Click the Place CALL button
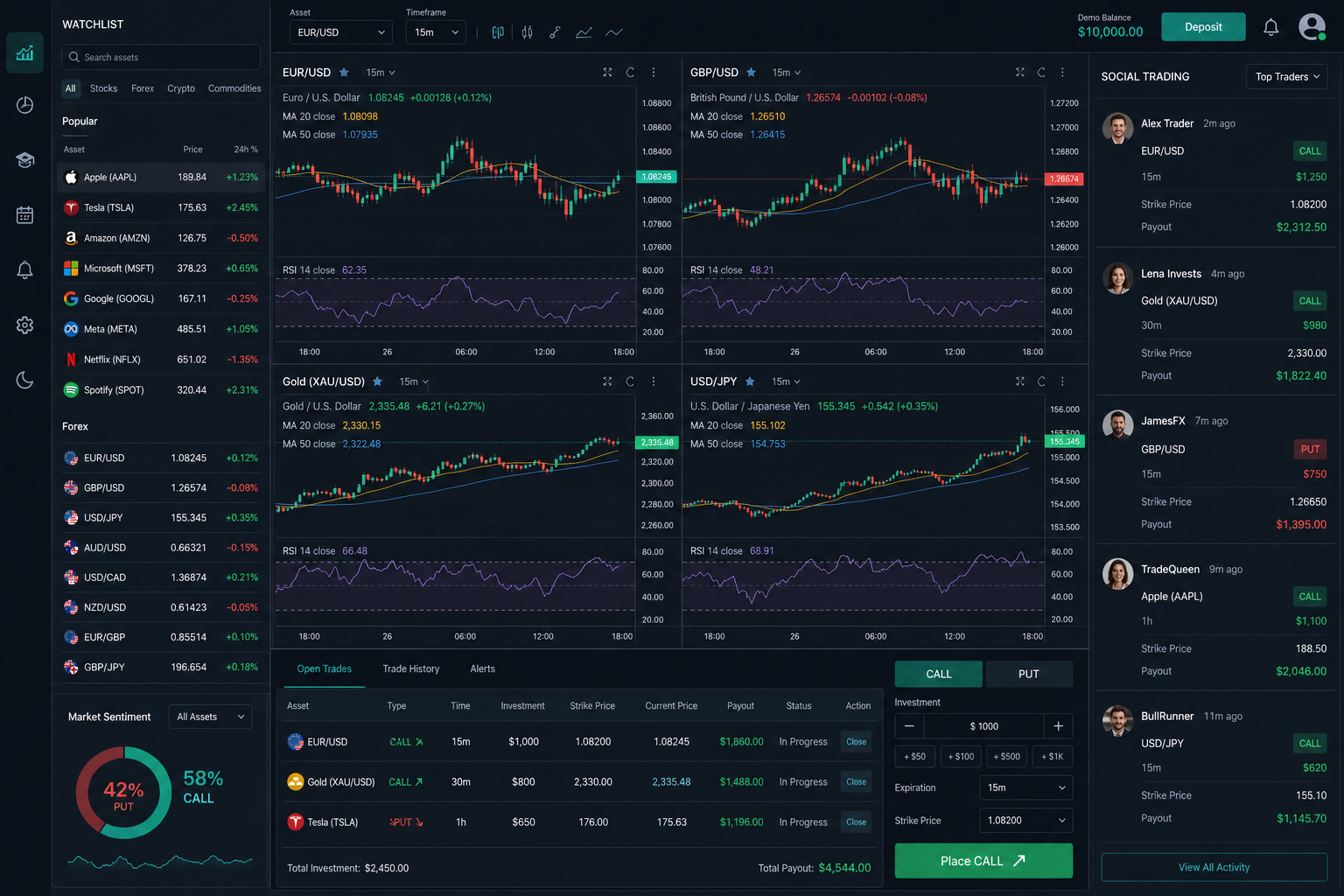This screenshot has height=896, width=1344. (x=983, y=861)
